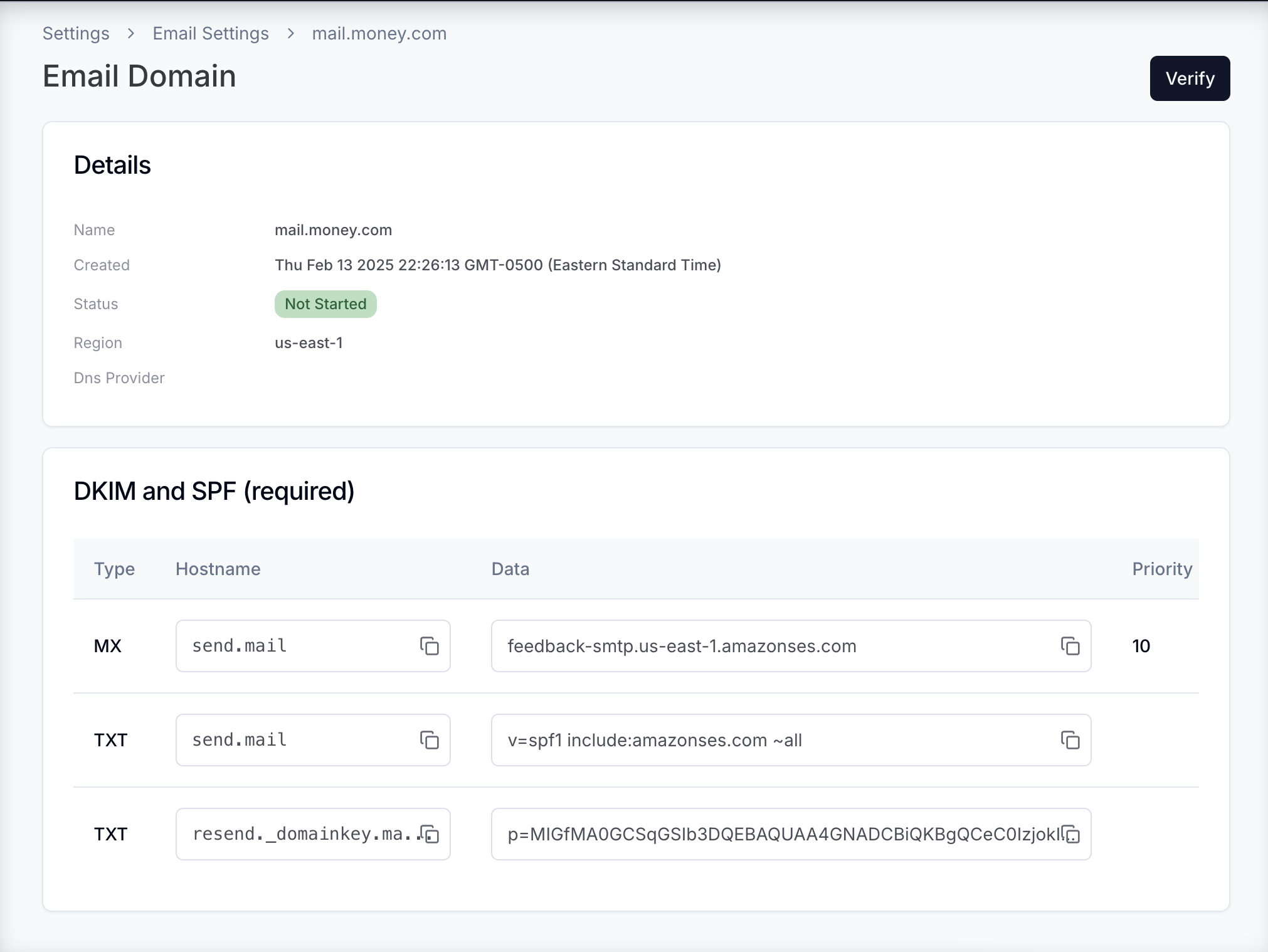
Task: Click the Not Started status badge
Action: pyautogui.click(x=325, y=304)
